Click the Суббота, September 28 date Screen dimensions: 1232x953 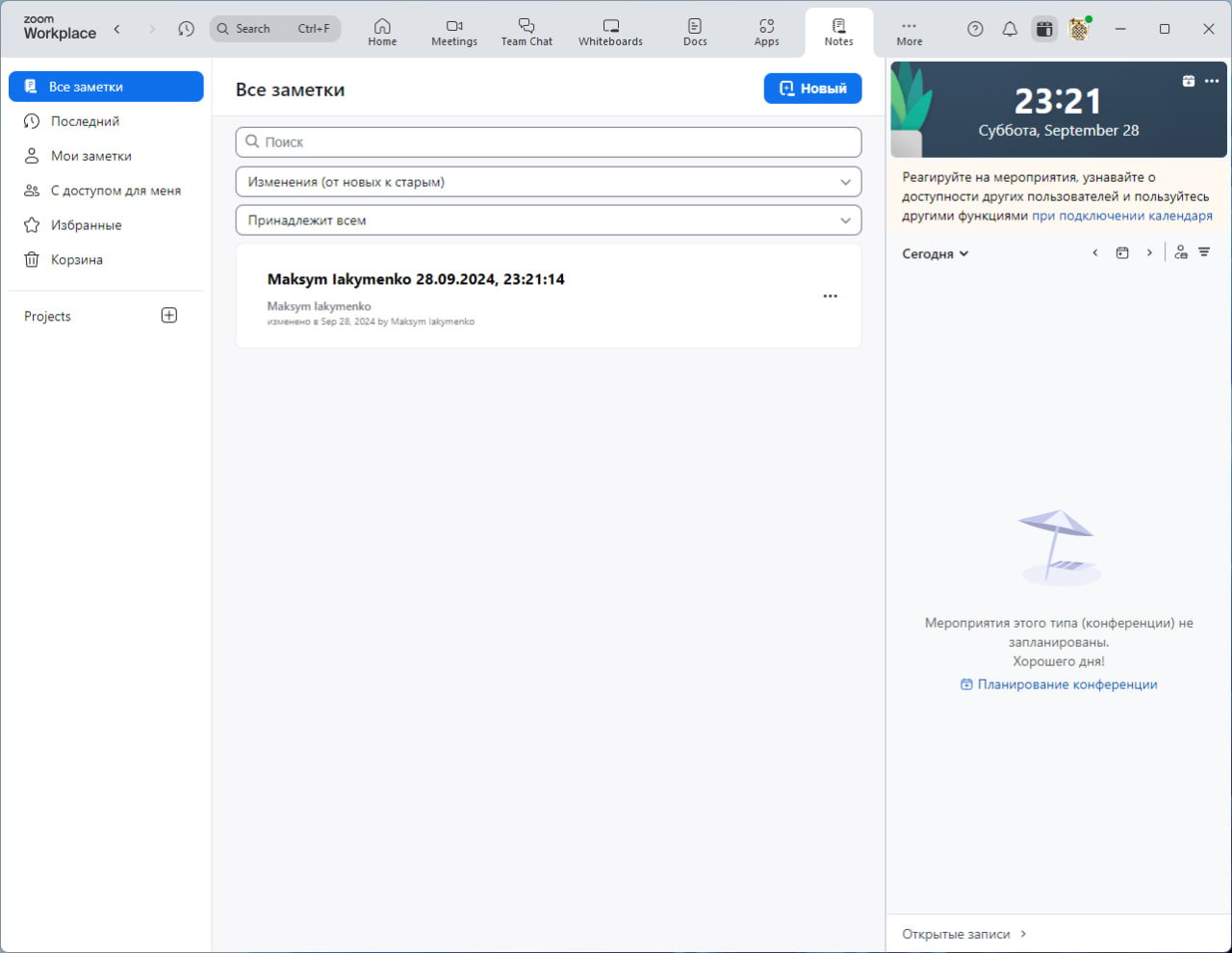coord(1059,131)
